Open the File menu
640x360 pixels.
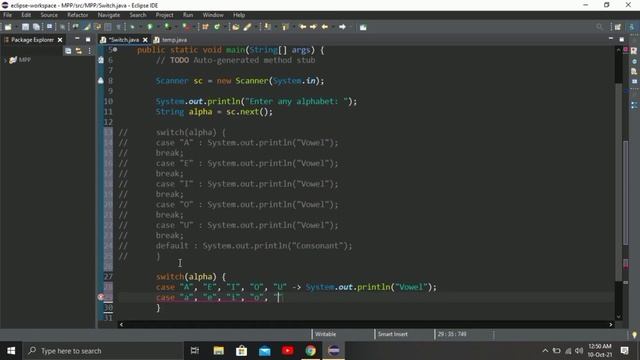tap(7, 15)
